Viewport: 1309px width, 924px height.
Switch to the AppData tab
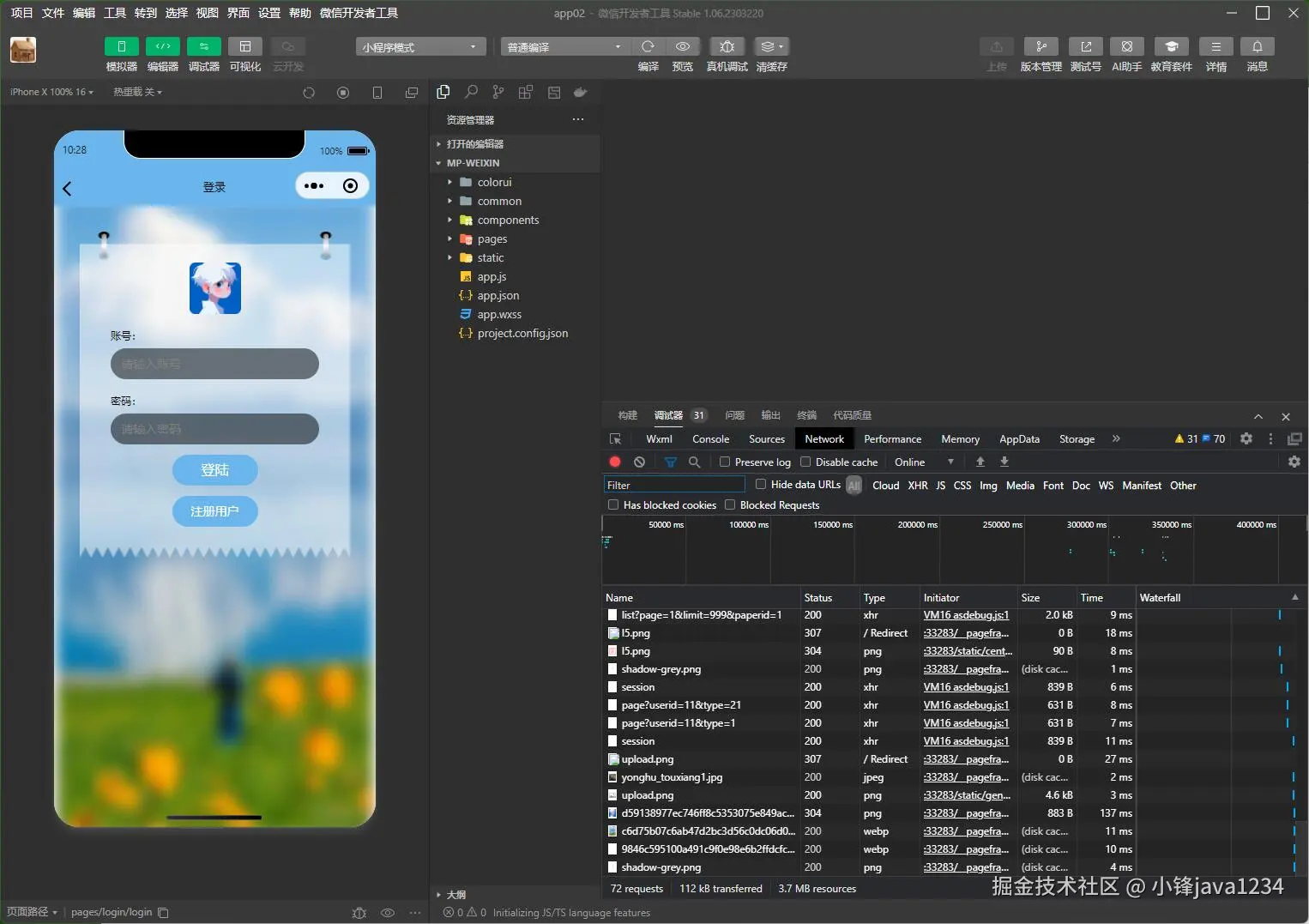click(1019, 438)
